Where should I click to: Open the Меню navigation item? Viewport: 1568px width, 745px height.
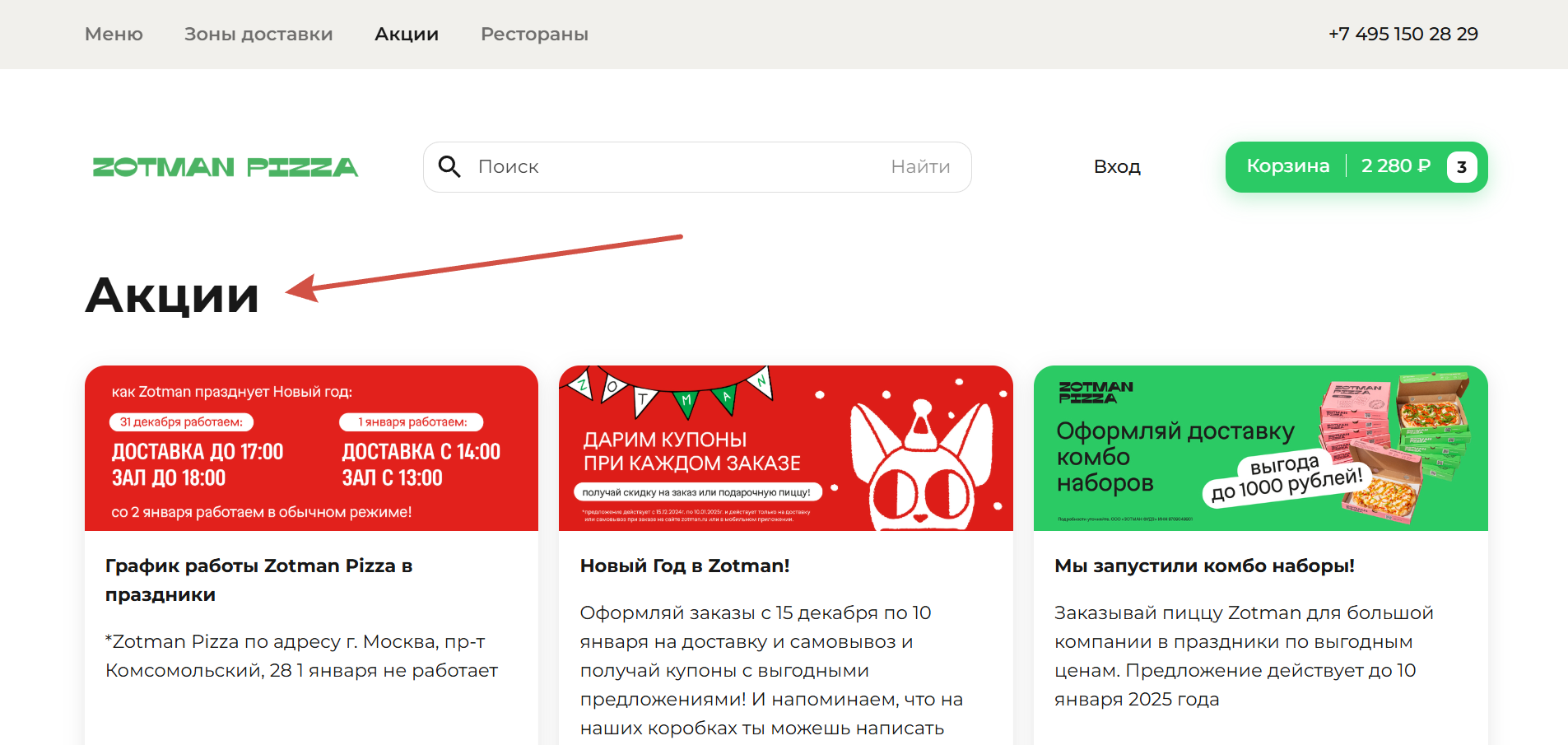(114, 34)
